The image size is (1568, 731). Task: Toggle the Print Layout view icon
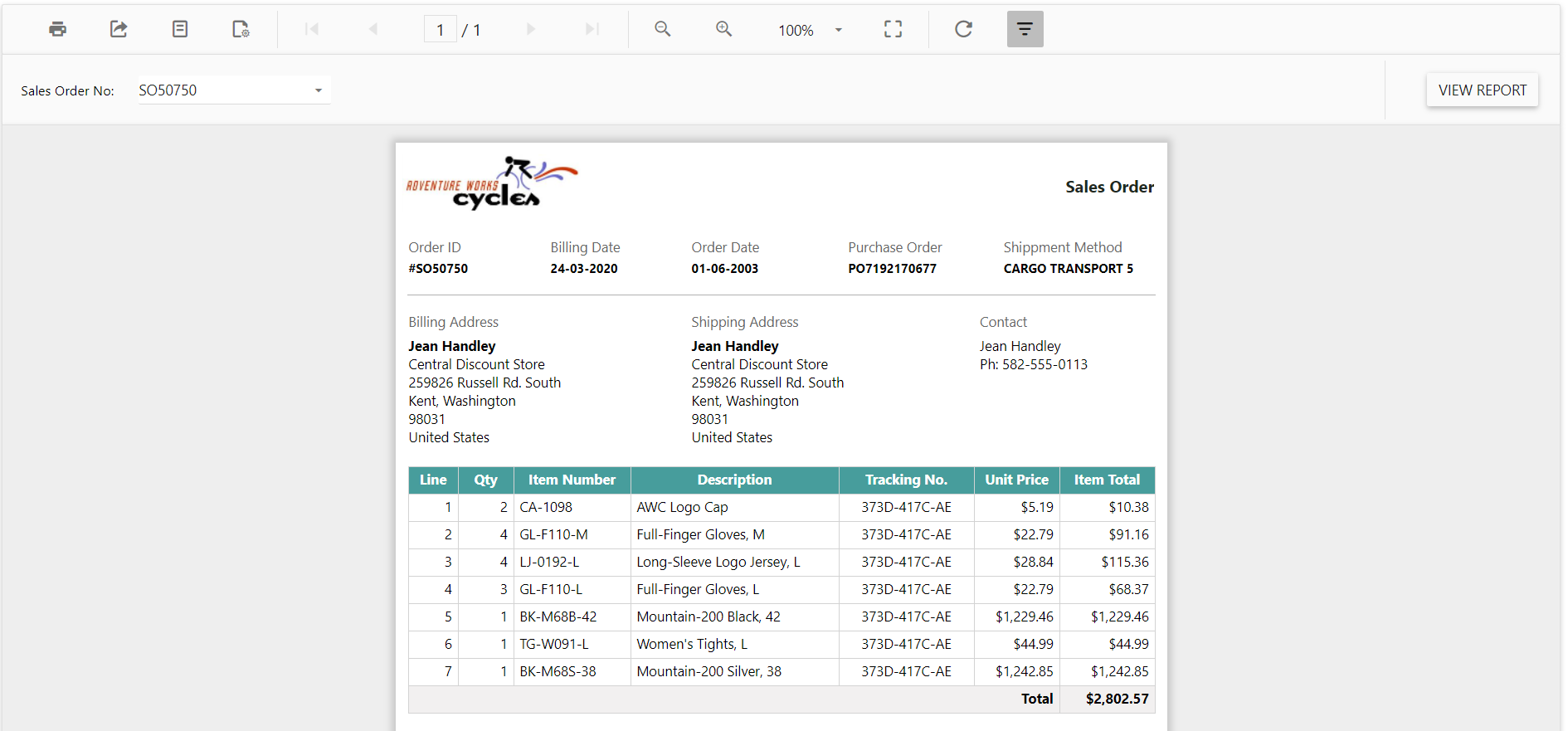point(180,29)
